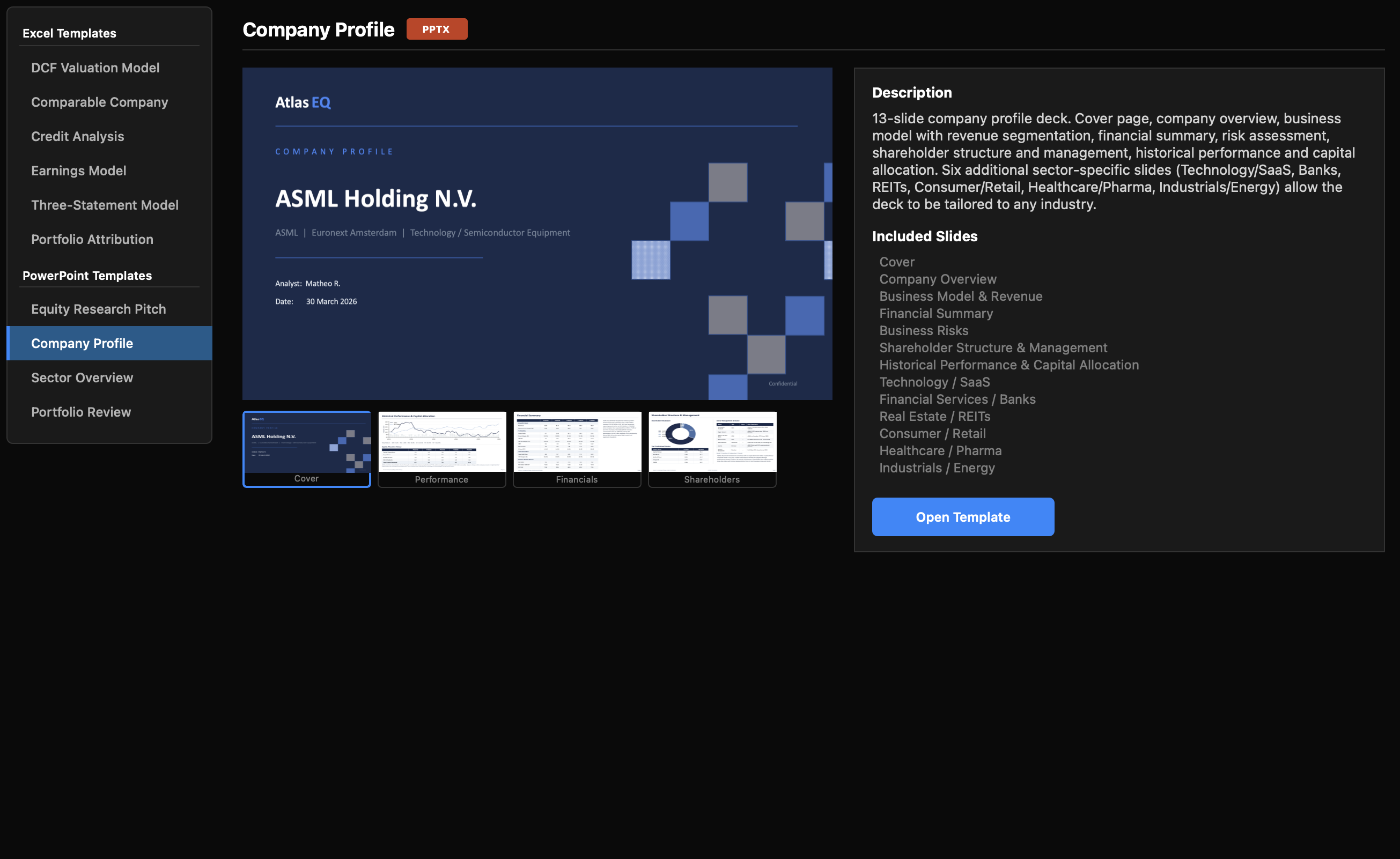Select the highlighted Company Profile sidebar item
Screen dimensions: 1400x859
(x=109, y=343)
